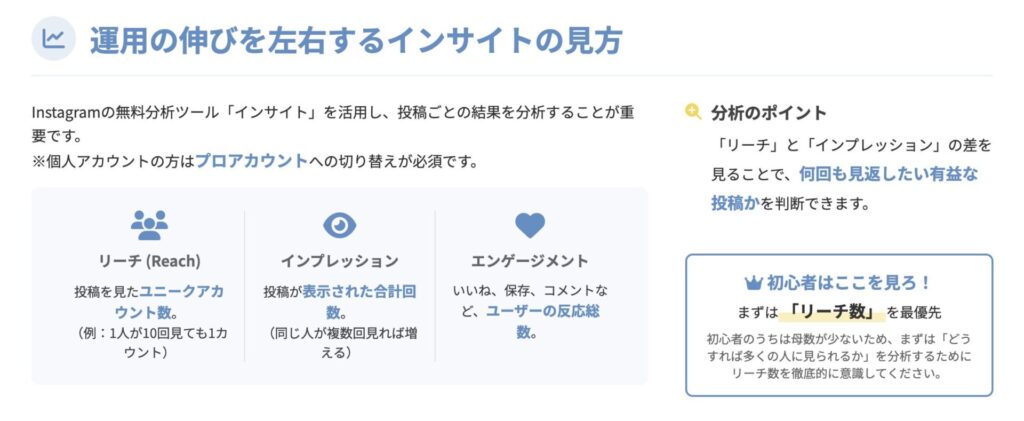Click the yellow-highlighted 「リーチ数」 text
The width and height of the screenshot is (1024, 421).
pos(832,311)
